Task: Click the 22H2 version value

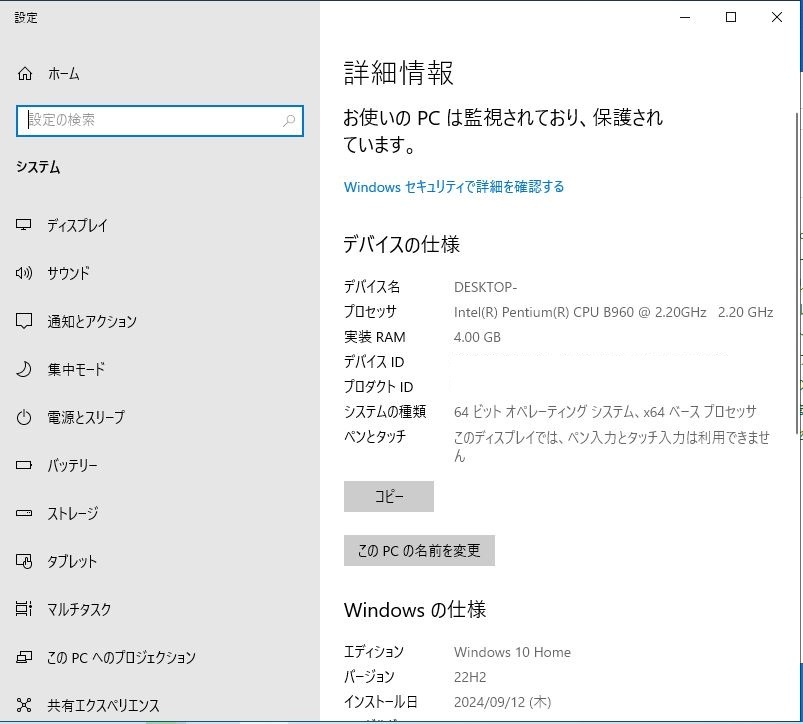Action: click(x=470, y=677)
